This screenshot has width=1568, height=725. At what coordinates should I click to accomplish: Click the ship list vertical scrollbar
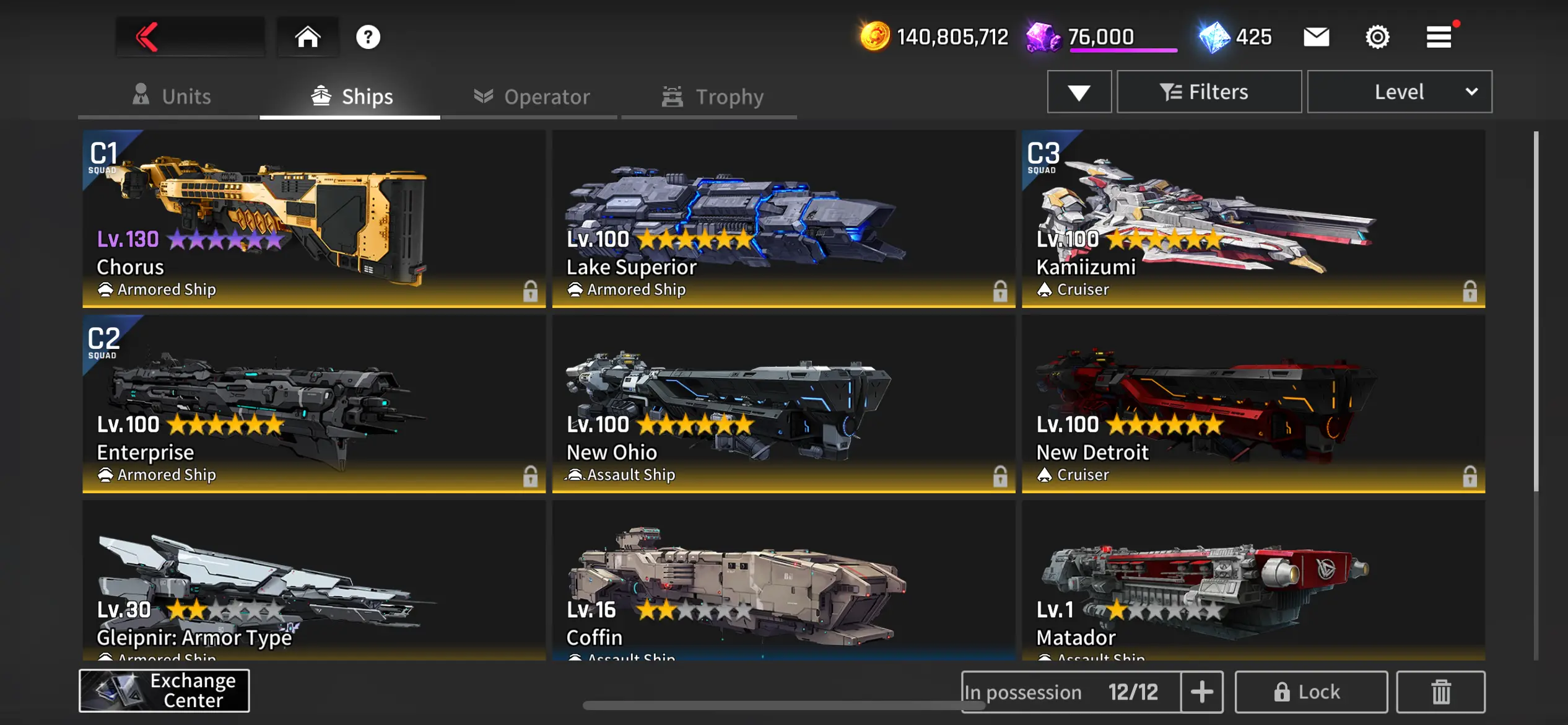[x=1536, y=310]
